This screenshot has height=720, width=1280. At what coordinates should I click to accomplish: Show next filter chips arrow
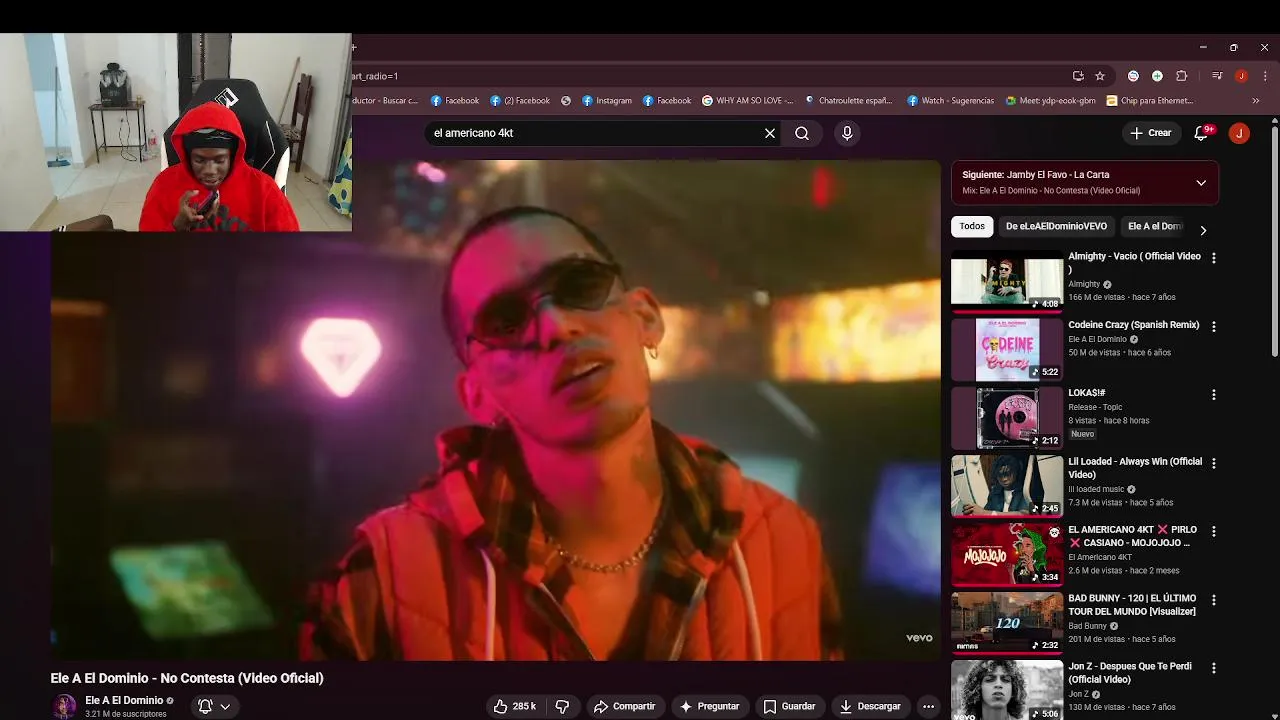tap(1203, 230)
